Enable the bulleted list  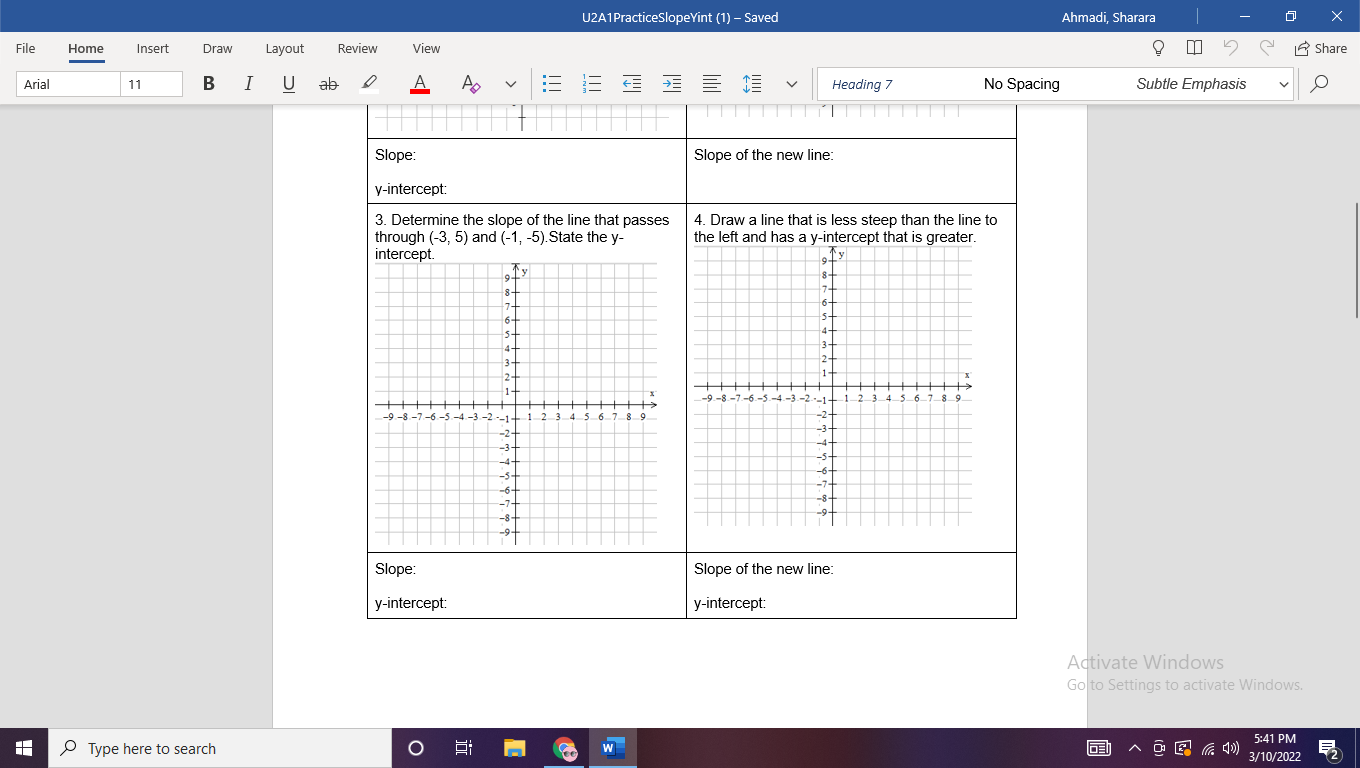tap(551, 84)
